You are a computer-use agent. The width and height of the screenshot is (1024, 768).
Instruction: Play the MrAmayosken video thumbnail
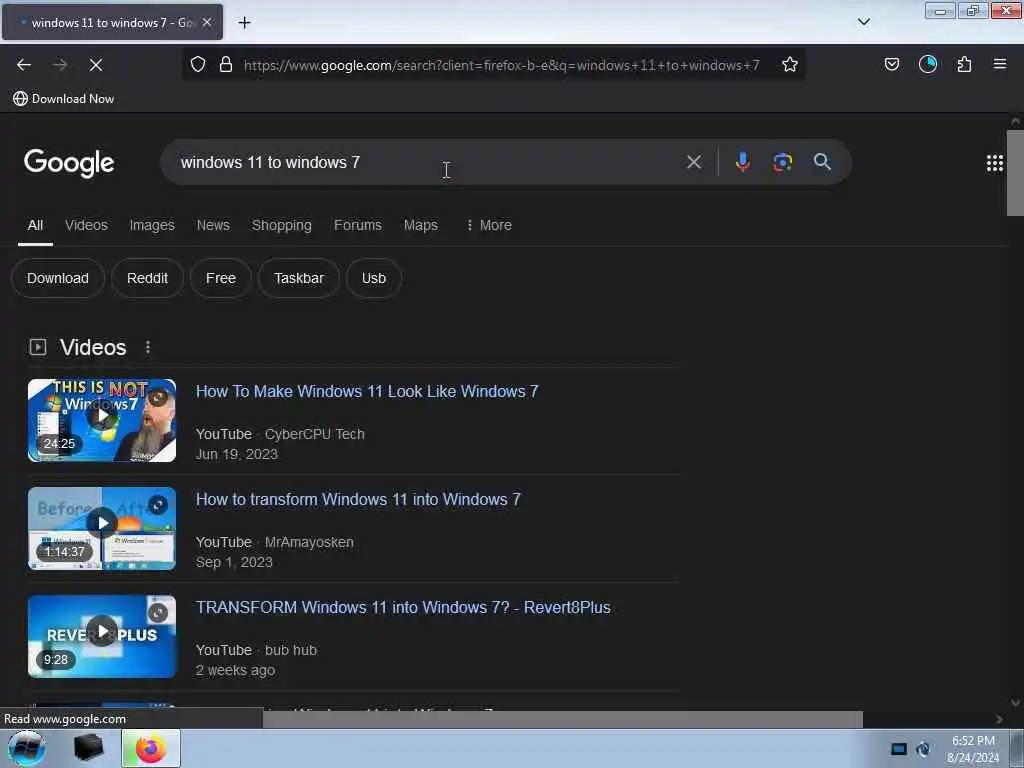[x=102, y=528]
